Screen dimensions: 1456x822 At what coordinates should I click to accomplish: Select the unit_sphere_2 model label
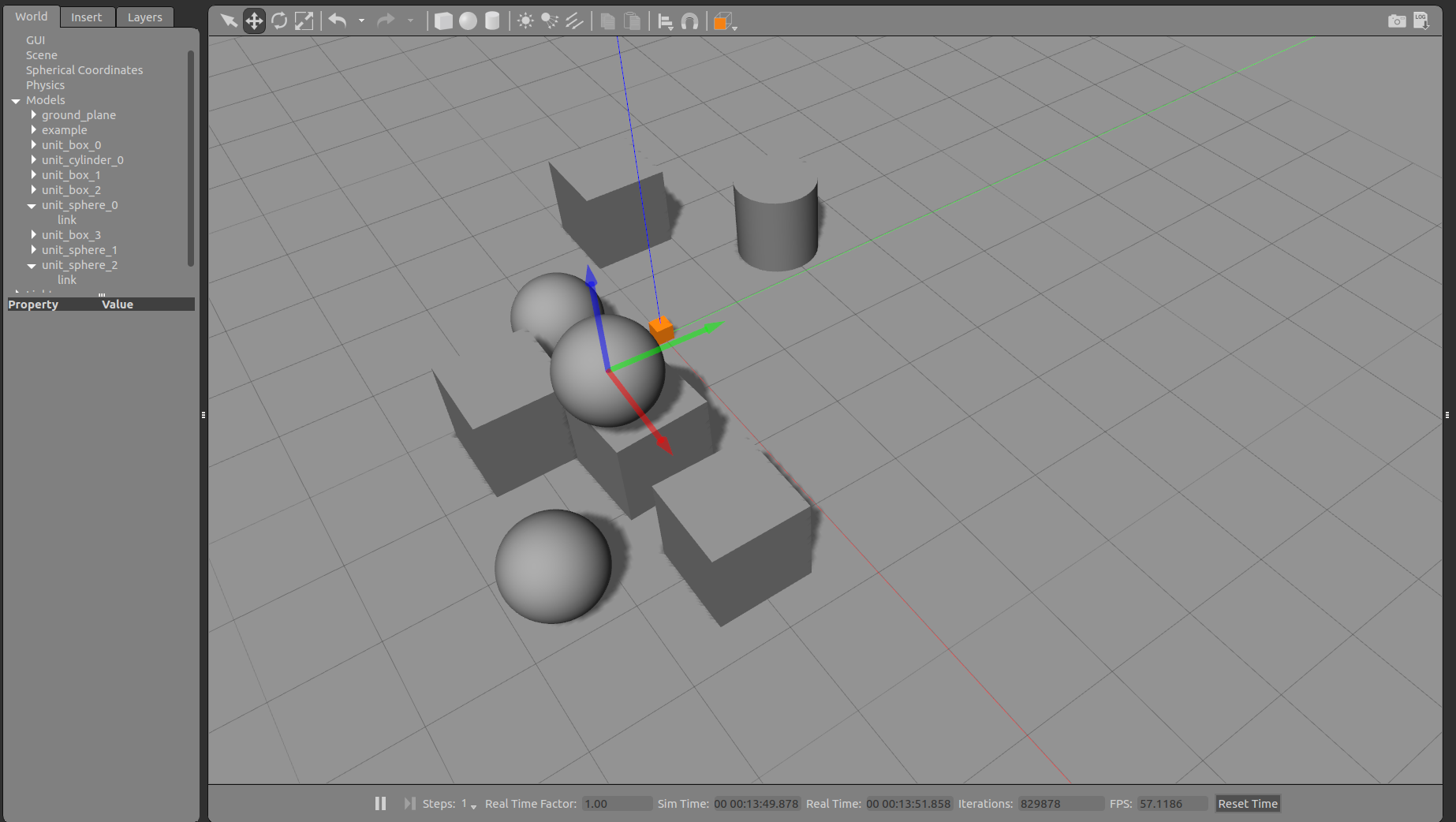[x=80, y=265]
